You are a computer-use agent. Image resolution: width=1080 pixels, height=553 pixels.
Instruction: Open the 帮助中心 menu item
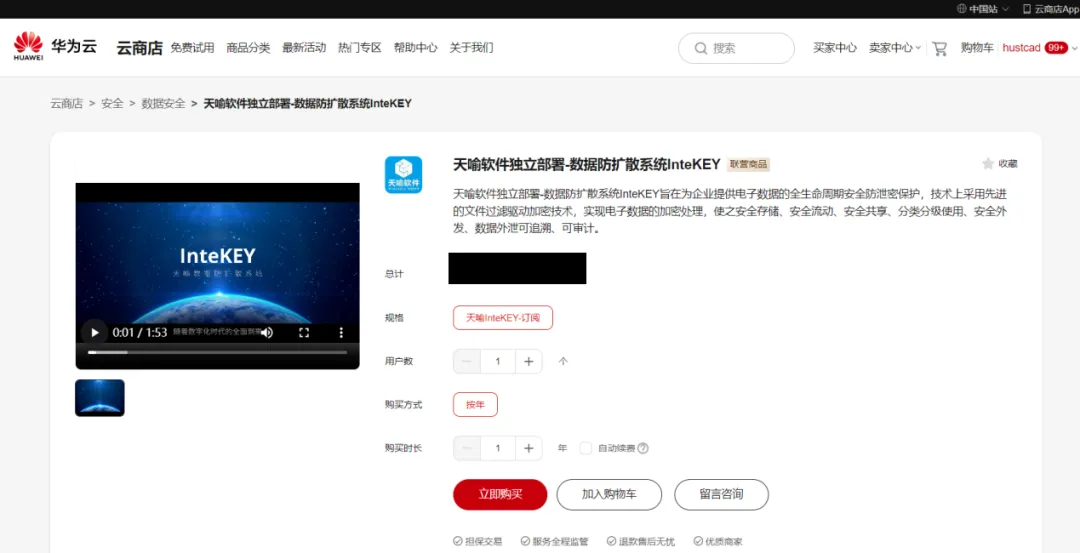point(415,48)
